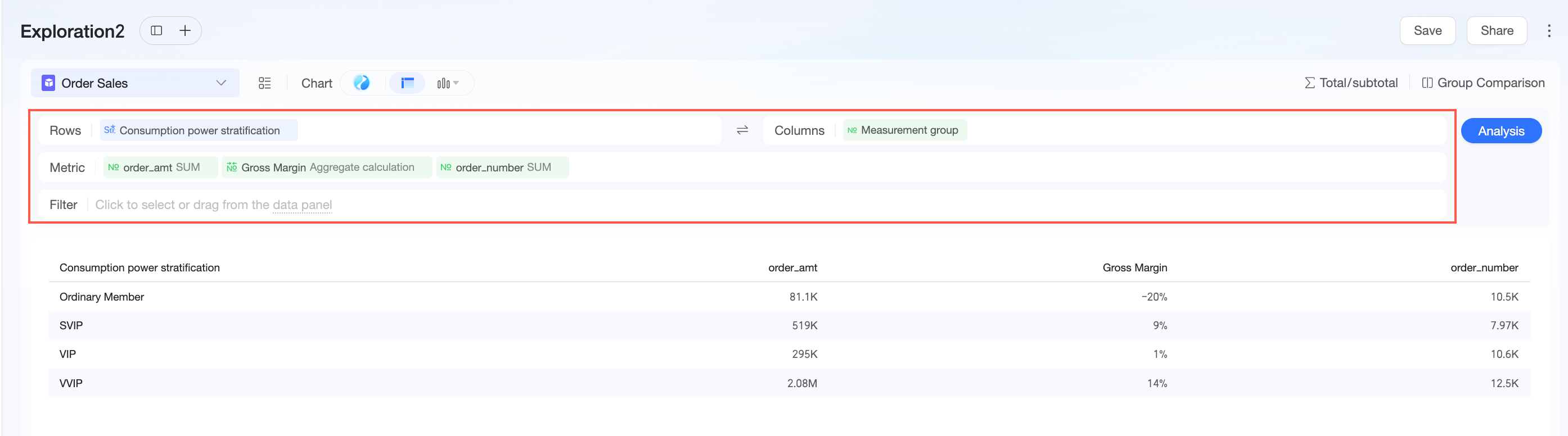Select the smart chart icon

[362, 83]
